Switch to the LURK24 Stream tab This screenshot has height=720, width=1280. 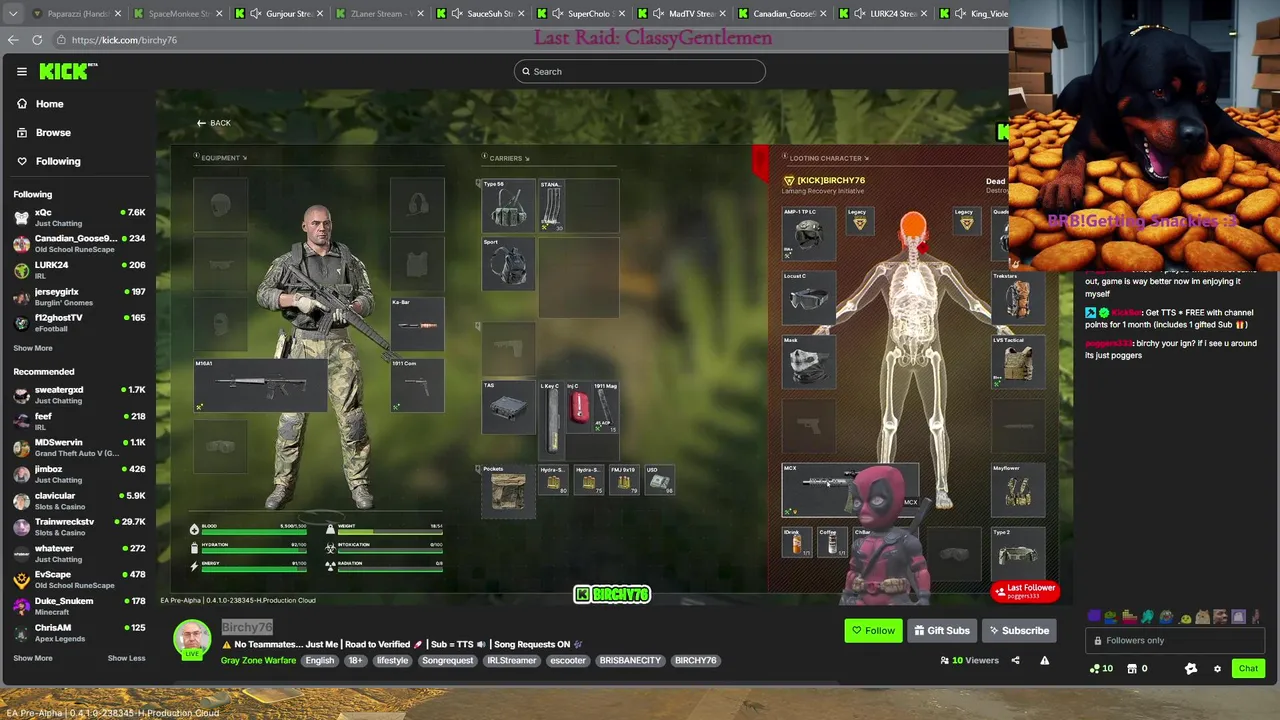884,14
